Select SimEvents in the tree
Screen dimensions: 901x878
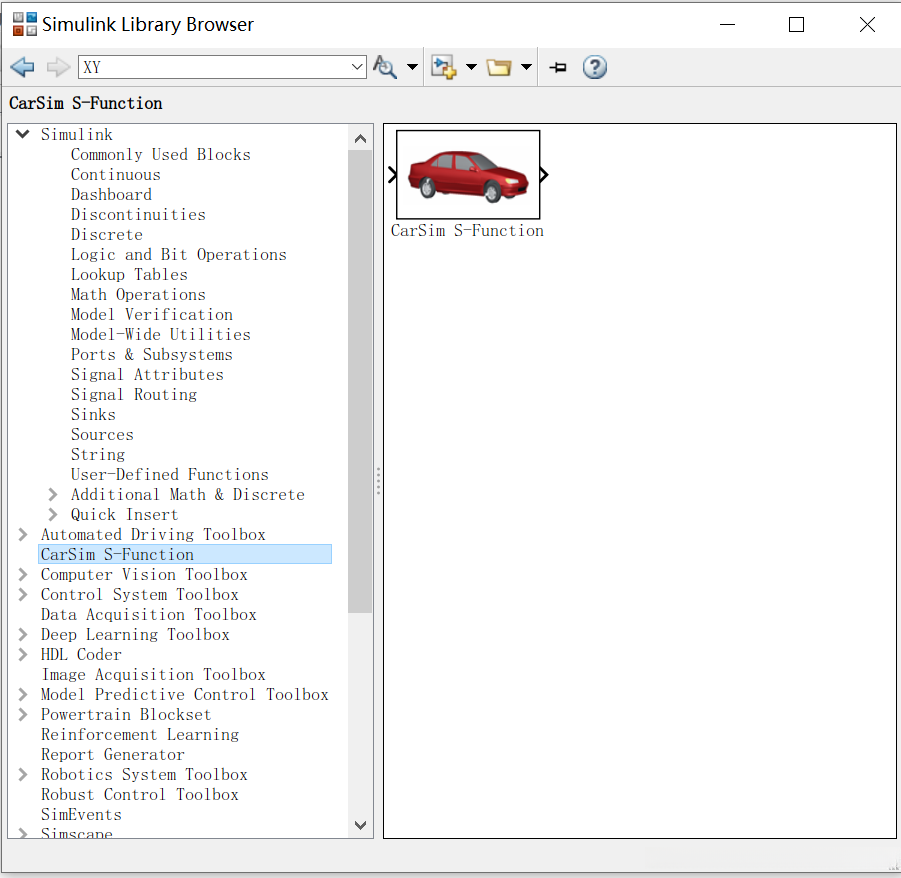point(81,815)
